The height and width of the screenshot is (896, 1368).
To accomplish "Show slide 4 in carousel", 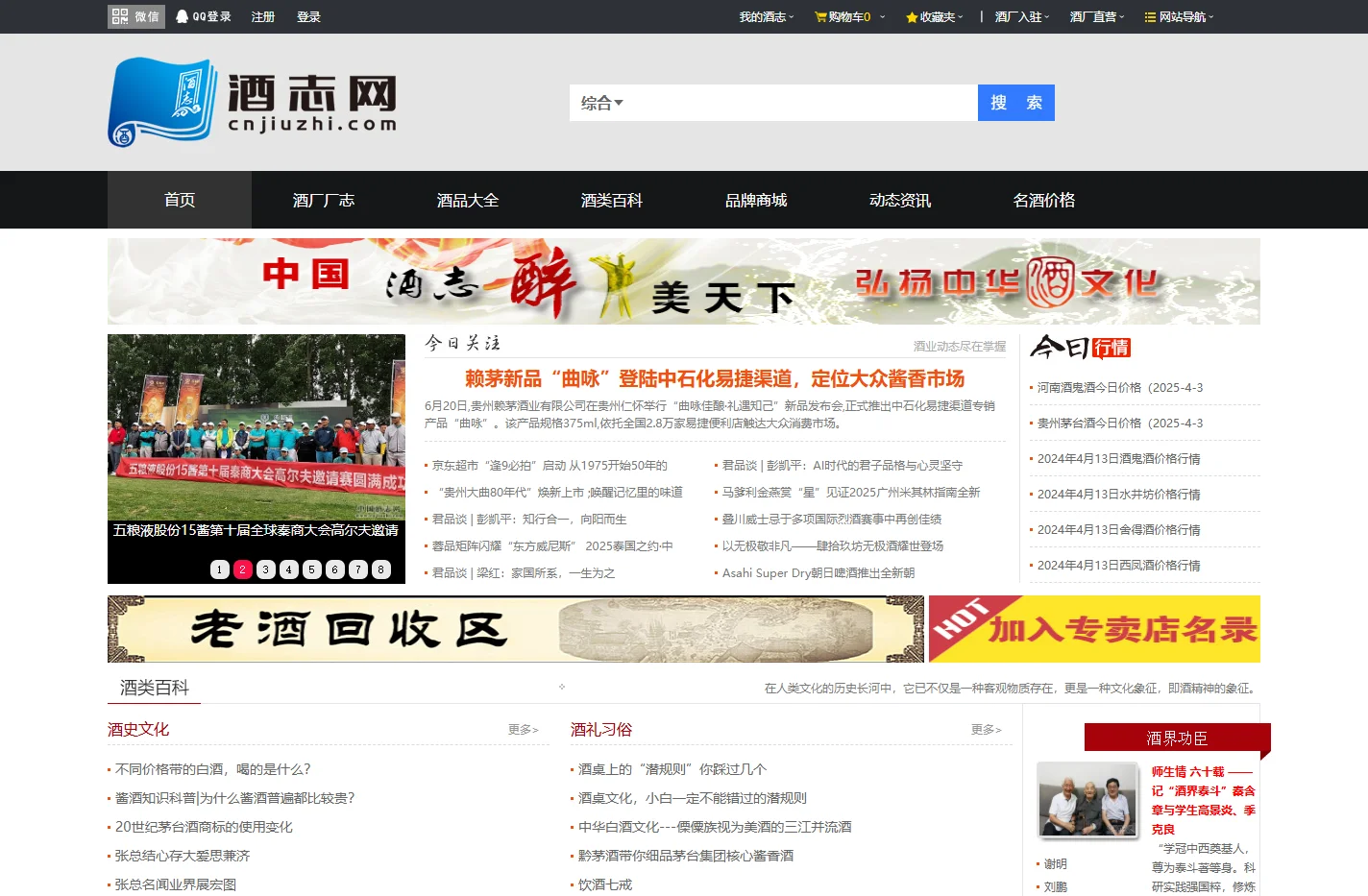I will coord(288,569).
